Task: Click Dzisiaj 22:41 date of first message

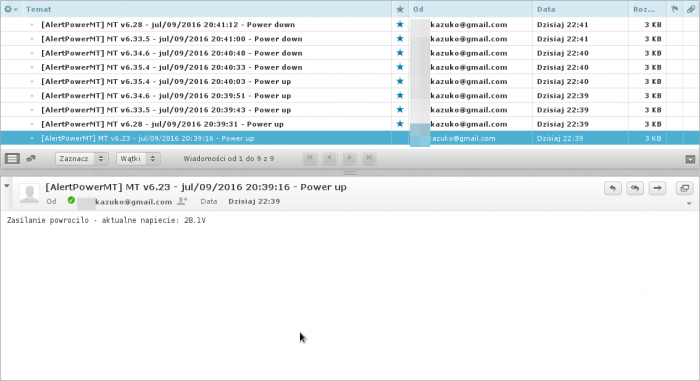Action: coord(562,25)
